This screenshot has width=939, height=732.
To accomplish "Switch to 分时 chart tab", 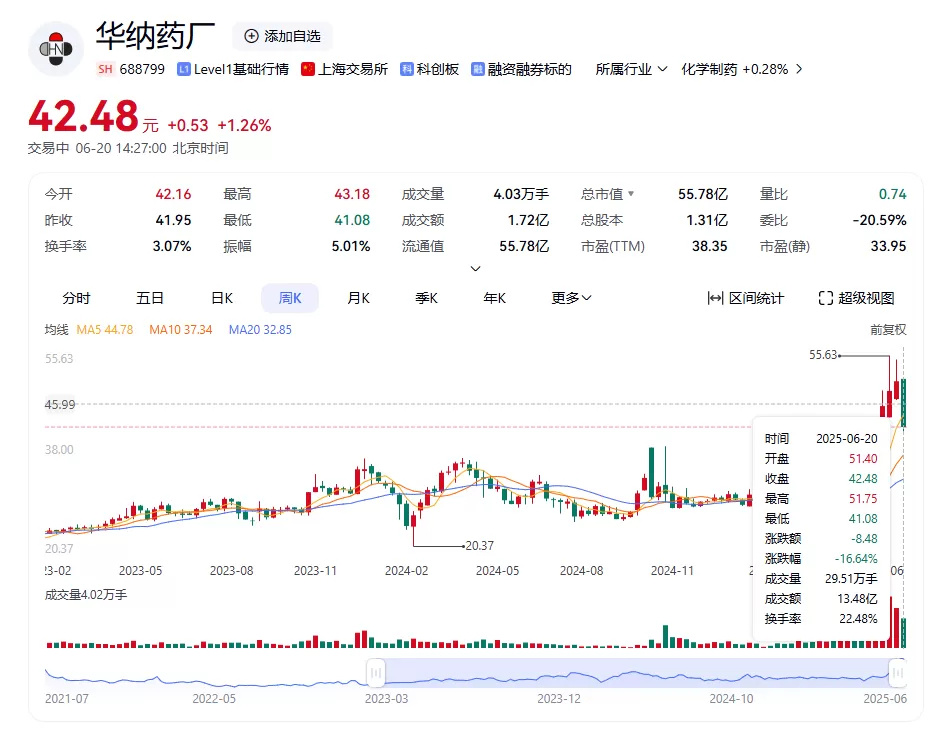I will [x=76, y=298].
